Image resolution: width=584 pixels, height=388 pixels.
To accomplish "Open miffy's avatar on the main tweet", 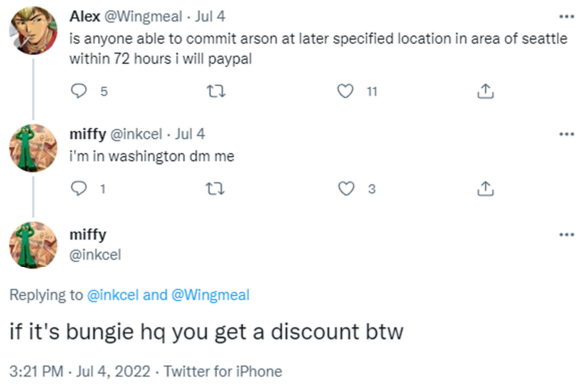I will (33, 245).
